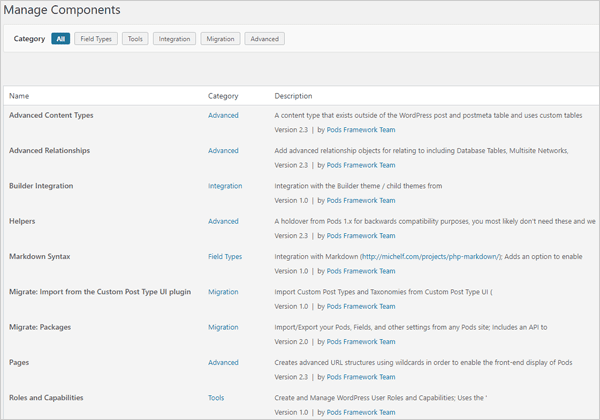Viewport: 600px width, 420px height.
Task: Click the Name column header
Action: pos(19,96)
